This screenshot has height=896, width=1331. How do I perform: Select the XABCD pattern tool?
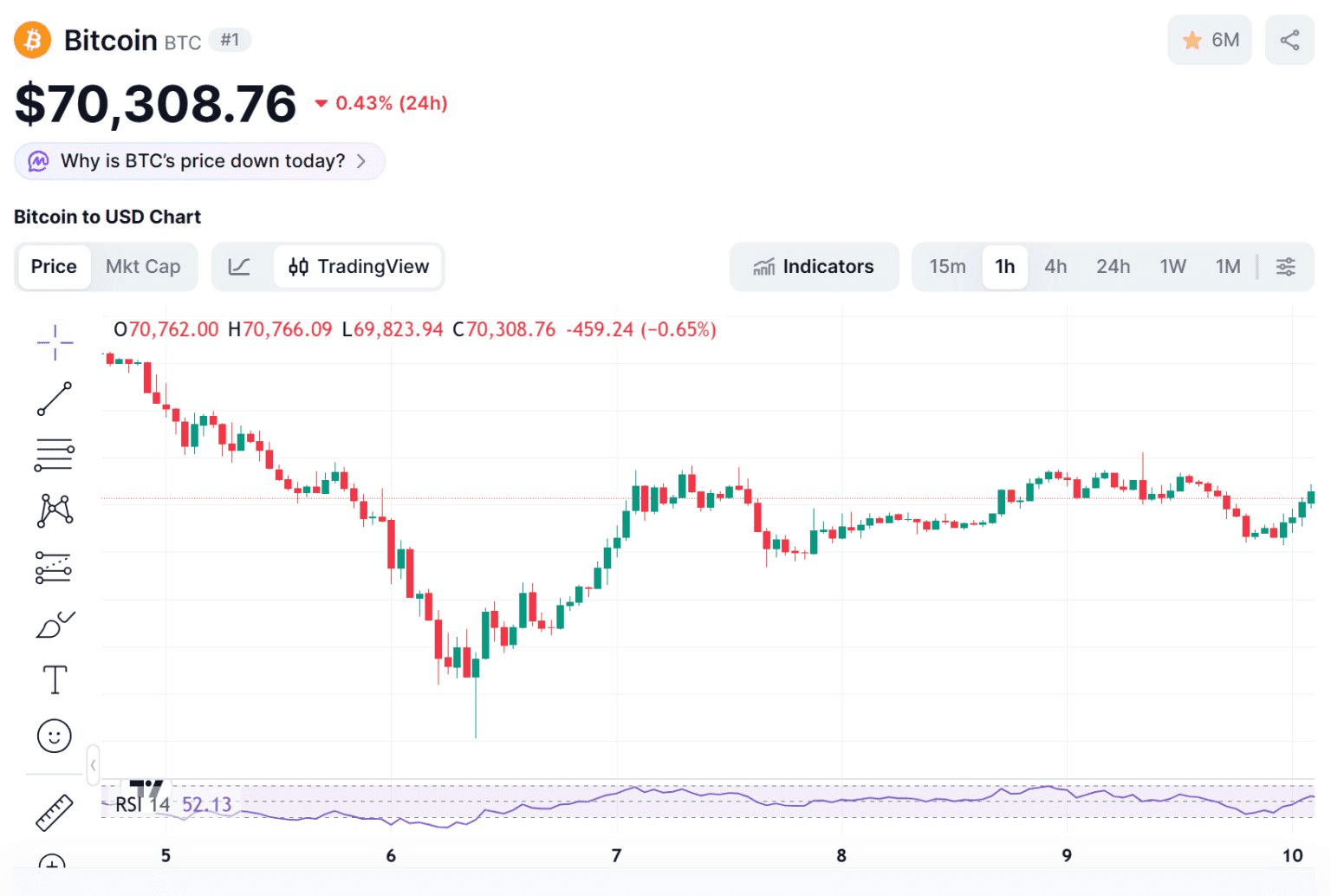(x=55, y=510)
